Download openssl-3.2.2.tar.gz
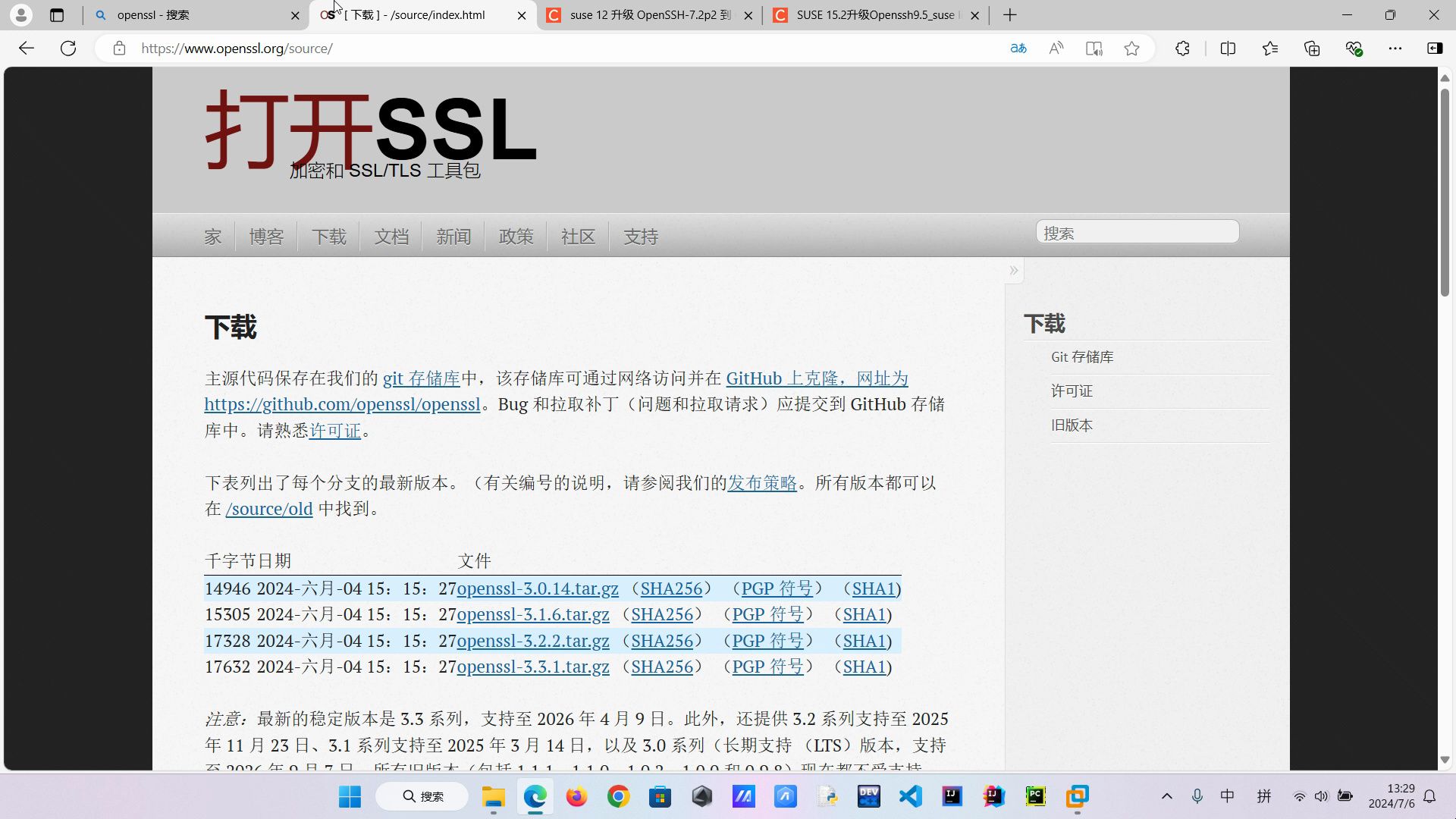Viewport: 1456px width, 819px height. pos(533,641)
